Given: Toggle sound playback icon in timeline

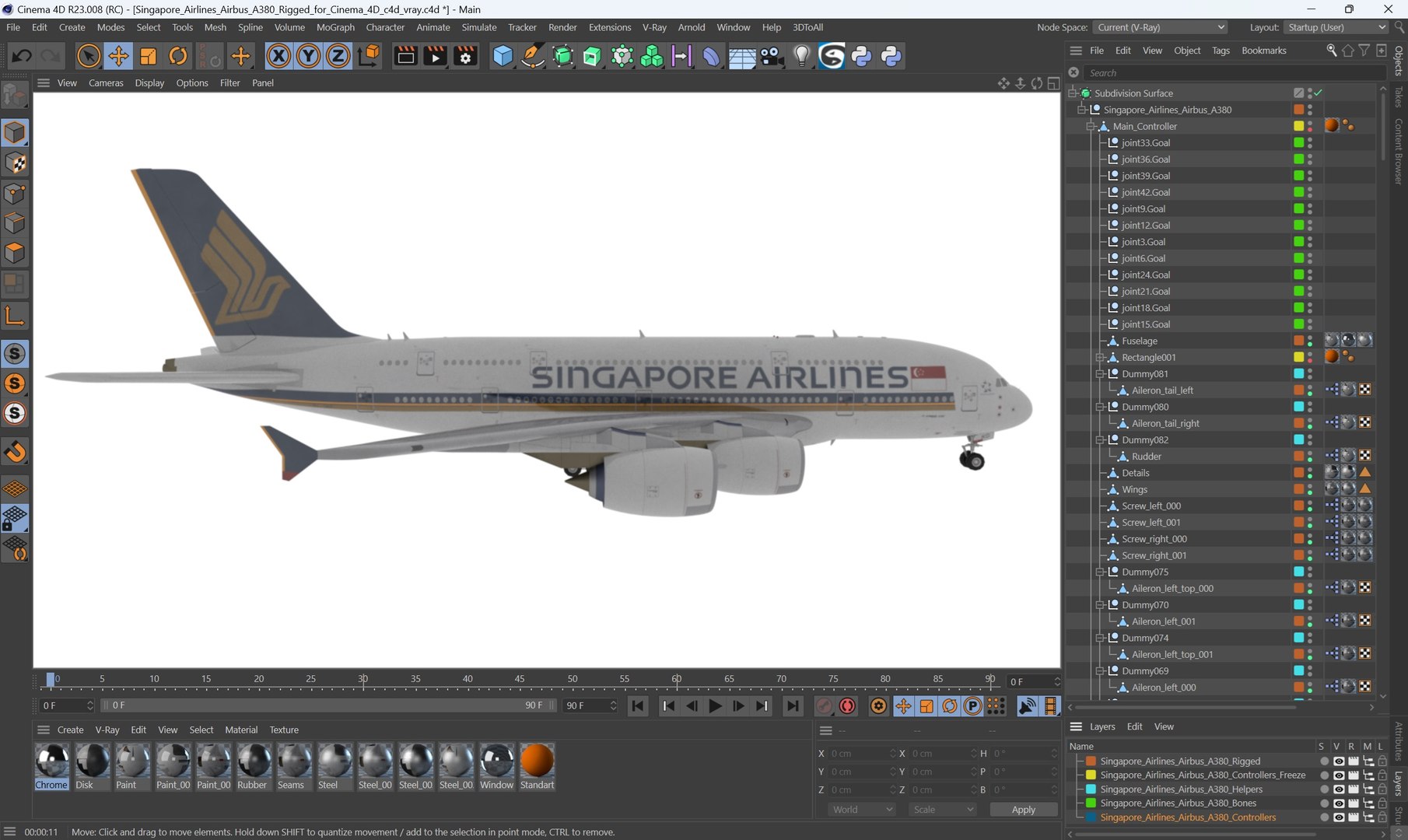Looking at the screenshot, I should click(1028, 705).
